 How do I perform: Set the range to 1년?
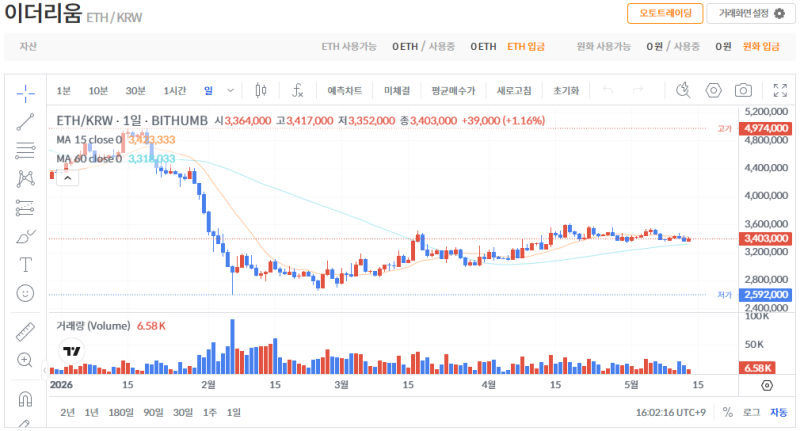[91, 412]
